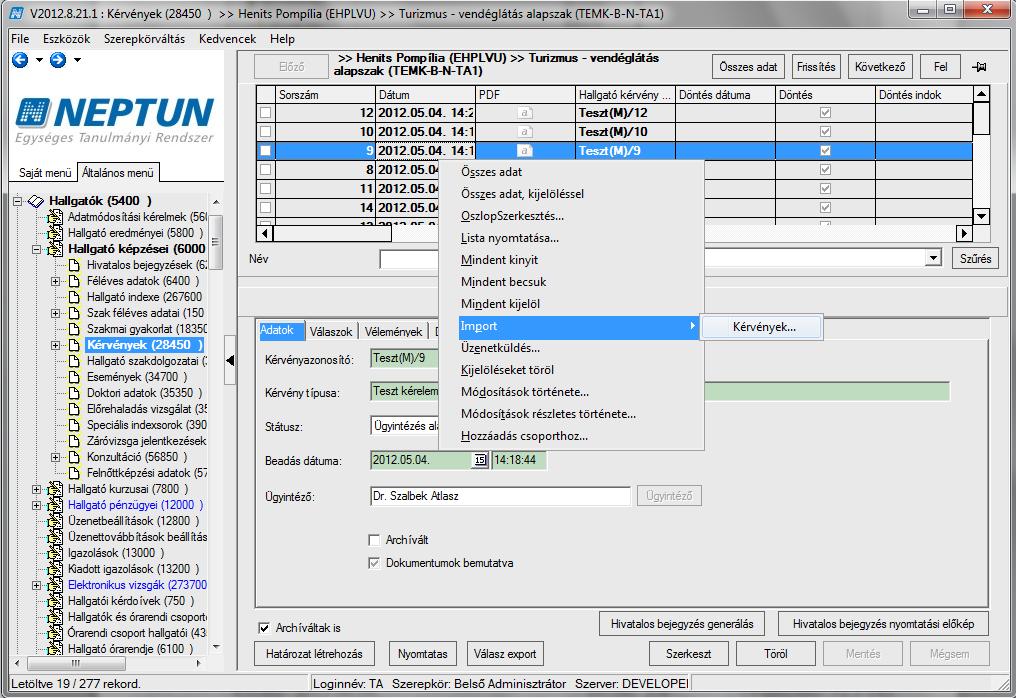The image size is (1016, 698).
Task: Click the Hallgató pénzügyei node icon
Action: [56, 505]
